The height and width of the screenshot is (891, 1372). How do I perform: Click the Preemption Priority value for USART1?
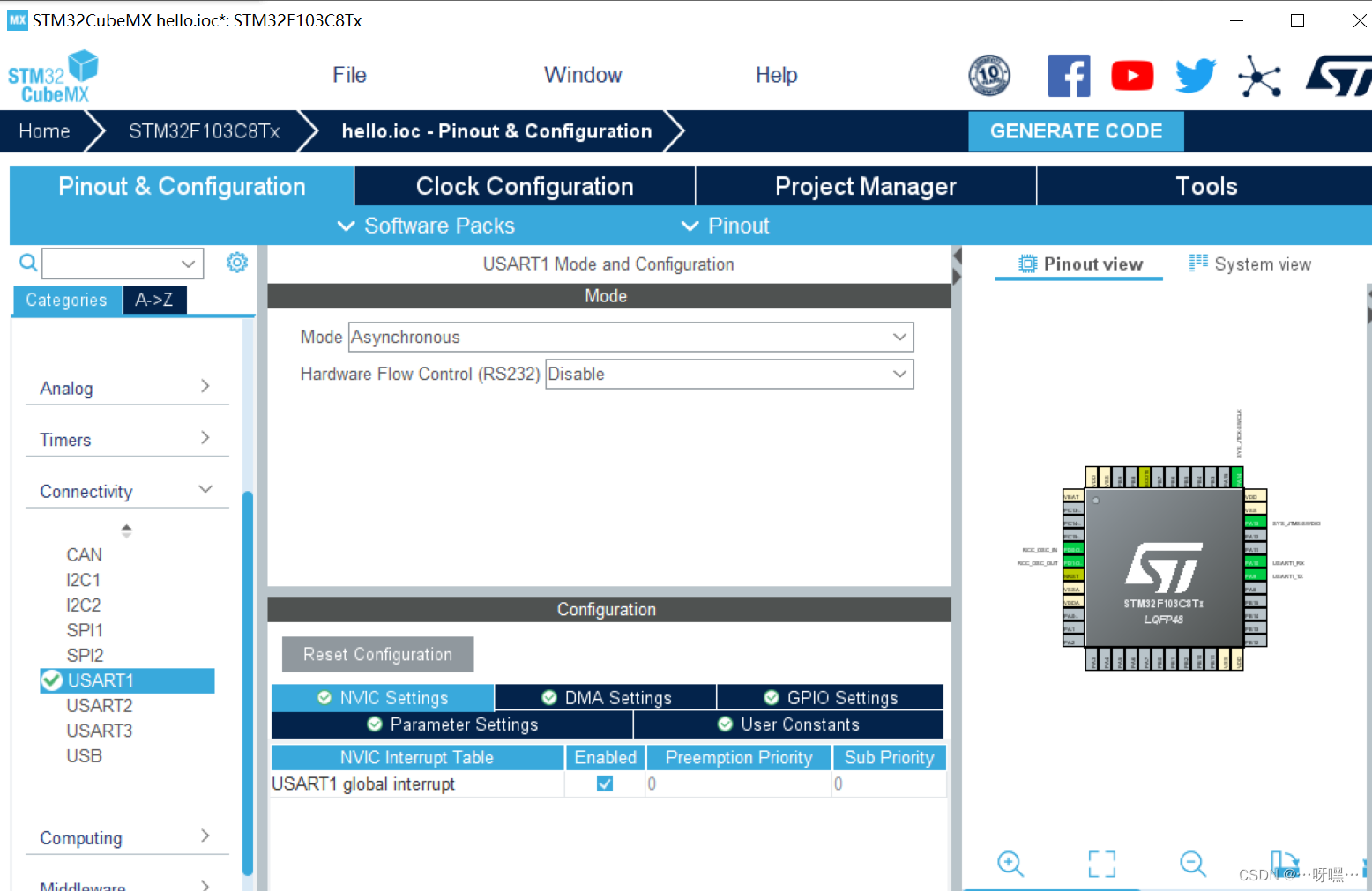738,783
